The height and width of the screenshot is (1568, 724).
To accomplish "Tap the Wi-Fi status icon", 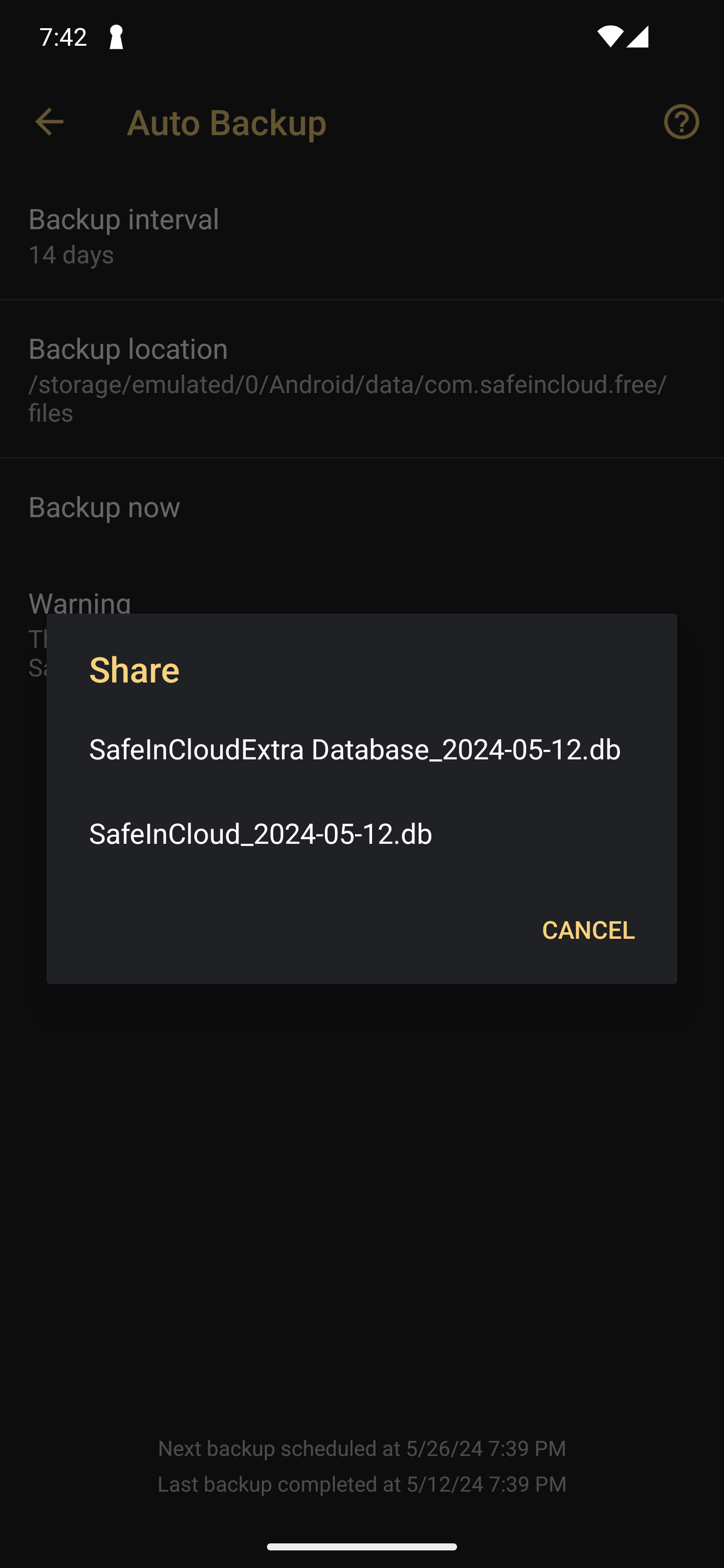I will coord(609,37).
